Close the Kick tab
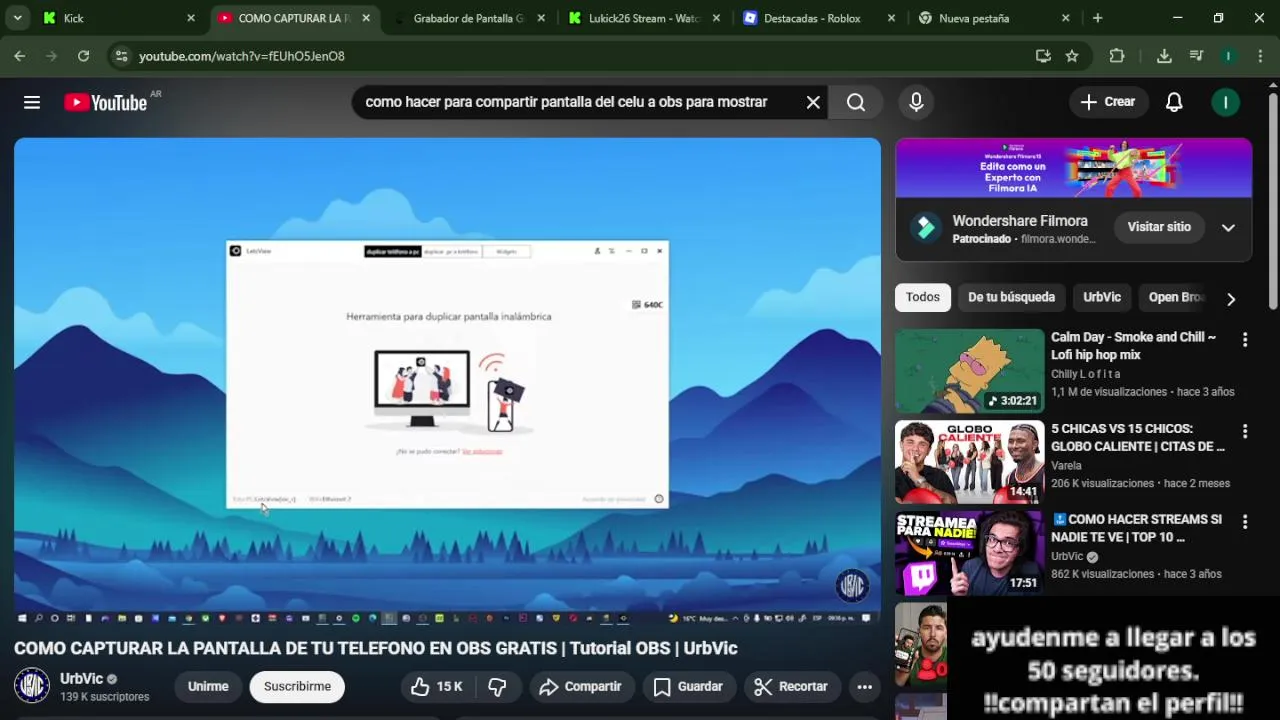1280x720 pixels. (191, 18)
